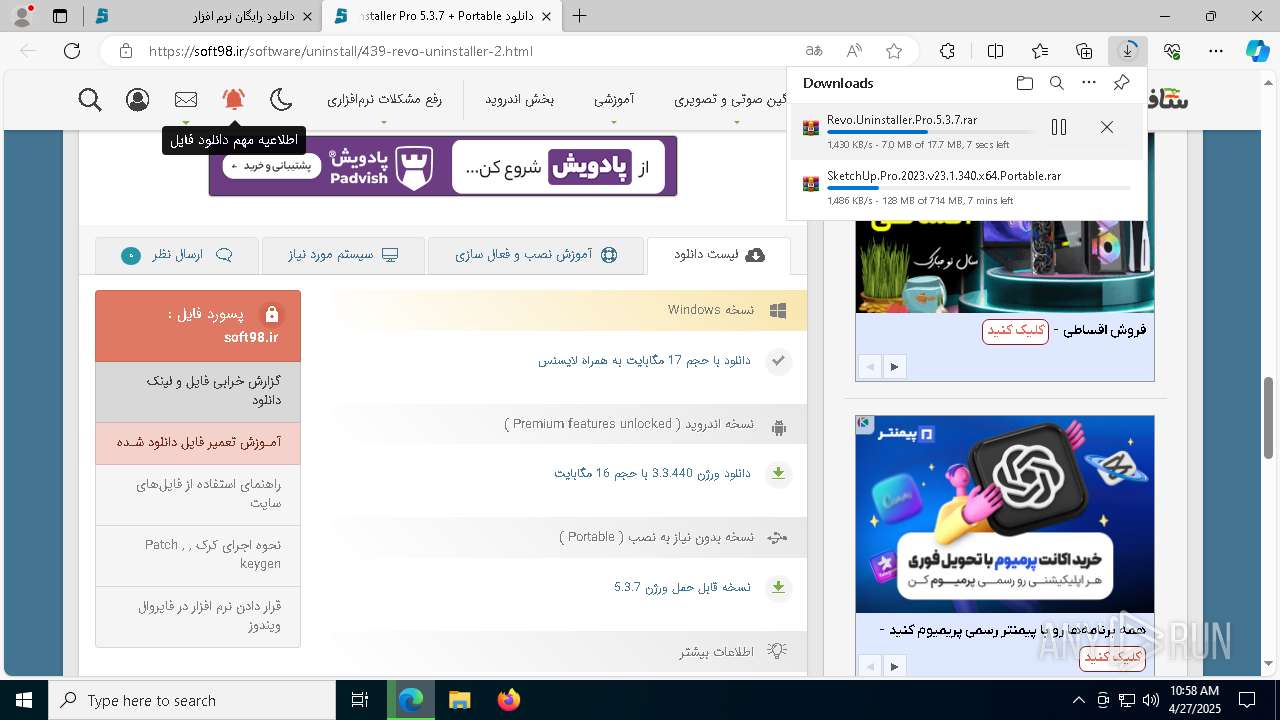Click the address bar URL
Image resolution: width=1280 pixels, height=720 pixels.
(340, 51)
